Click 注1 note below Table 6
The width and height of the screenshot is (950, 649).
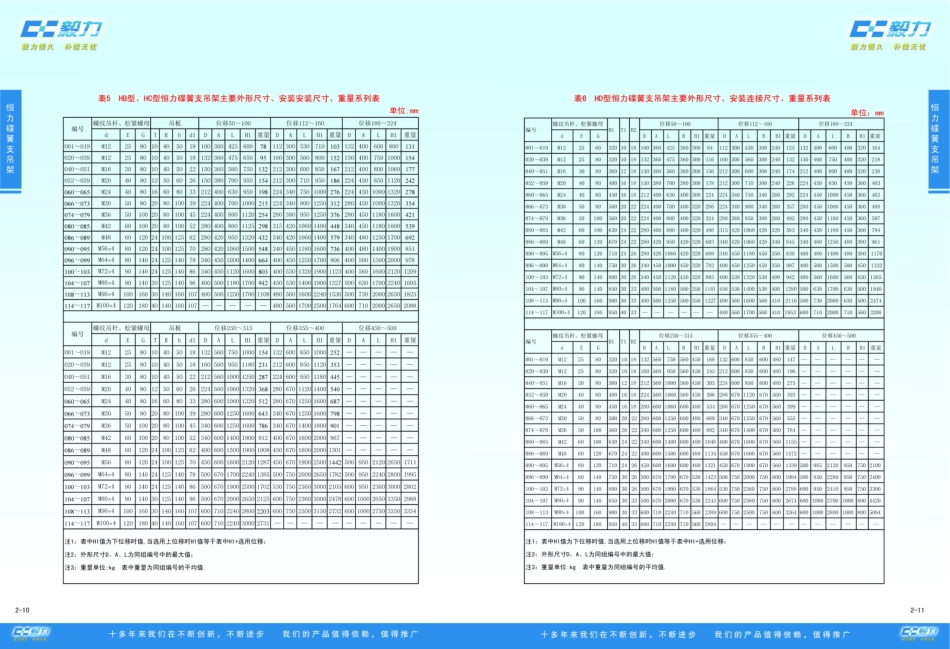[625, 541]
